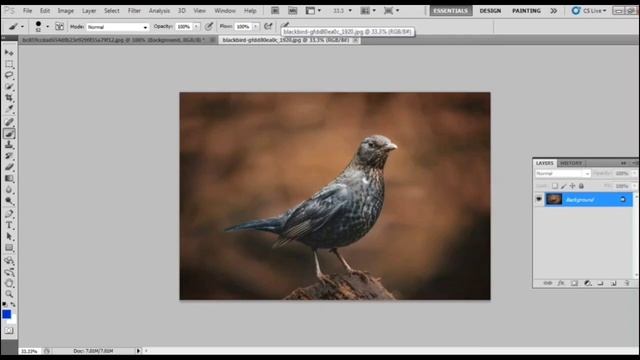Open the Flow slider dropdown arrow
The width and height of the screenshot is (640, 360).
pyautogui.click(x=256, y=27)
